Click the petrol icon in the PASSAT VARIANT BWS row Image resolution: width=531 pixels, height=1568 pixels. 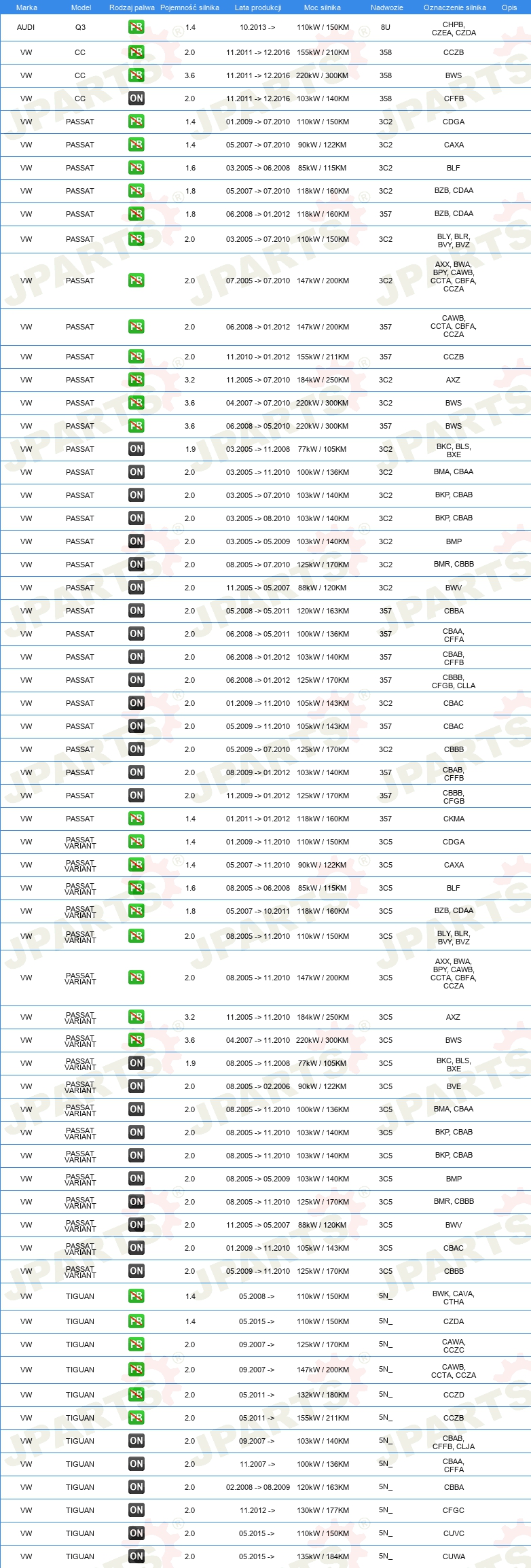click(136, 1040)
